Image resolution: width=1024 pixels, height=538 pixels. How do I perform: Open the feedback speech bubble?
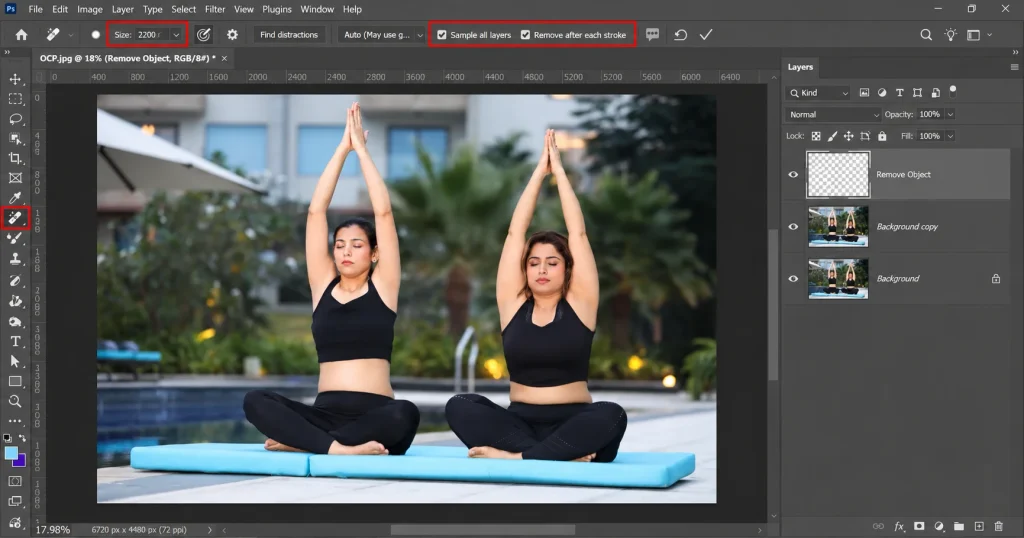tap(652, 35)
